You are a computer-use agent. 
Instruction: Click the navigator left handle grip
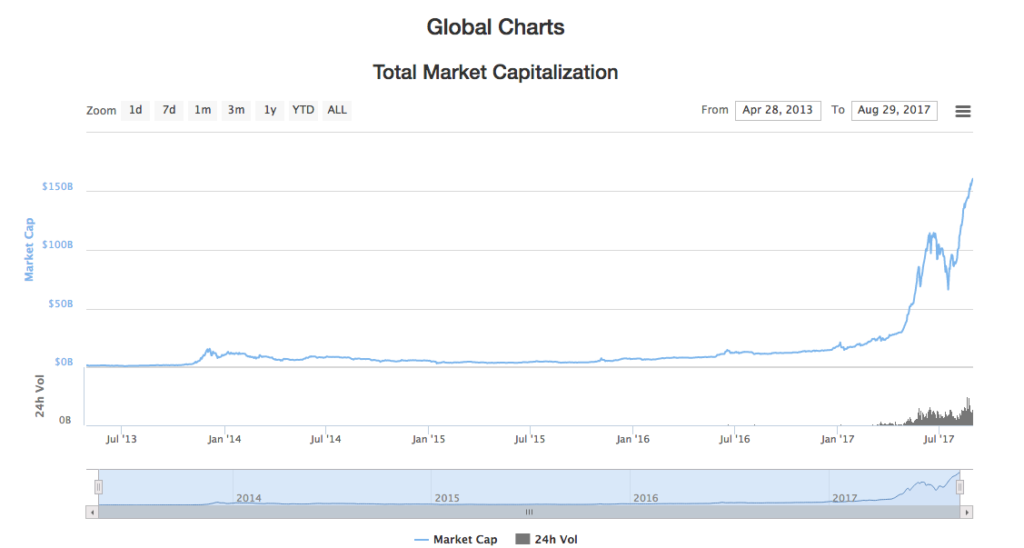tap(98, 487)
